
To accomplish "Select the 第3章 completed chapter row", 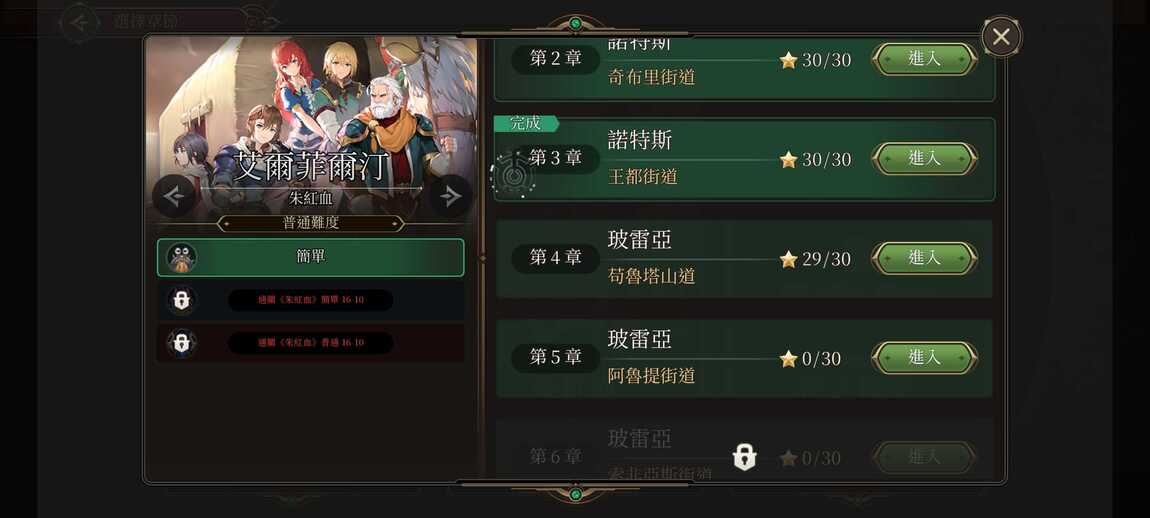I will click(x=744, y=158).
